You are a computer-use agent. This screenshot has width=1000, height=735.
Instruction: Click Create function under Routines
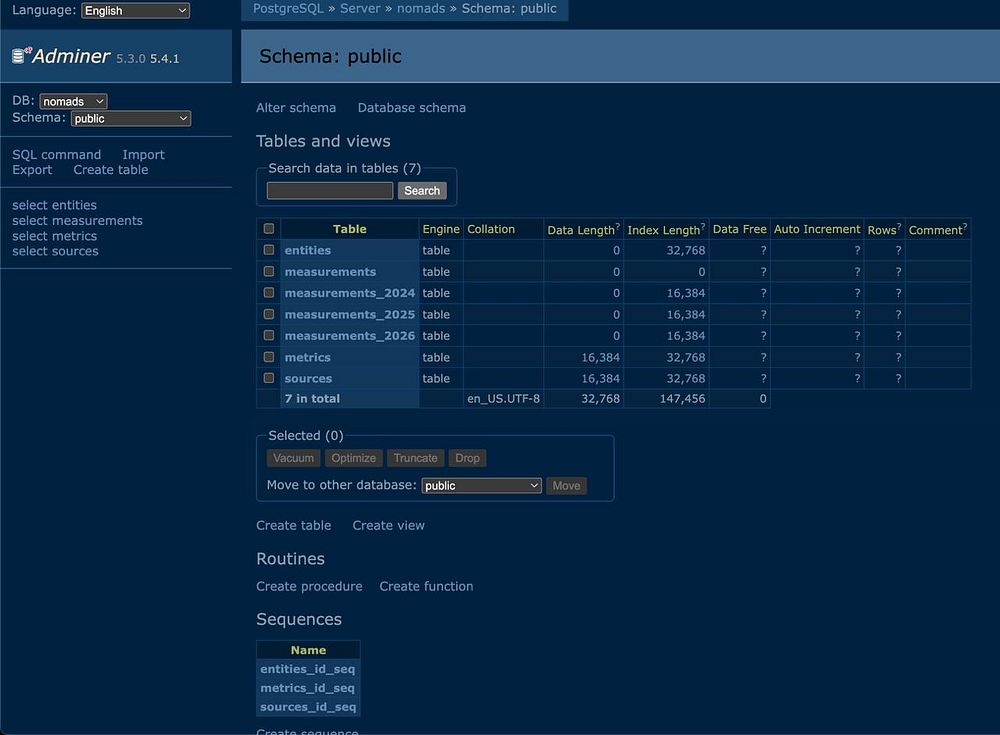(426, 586)
